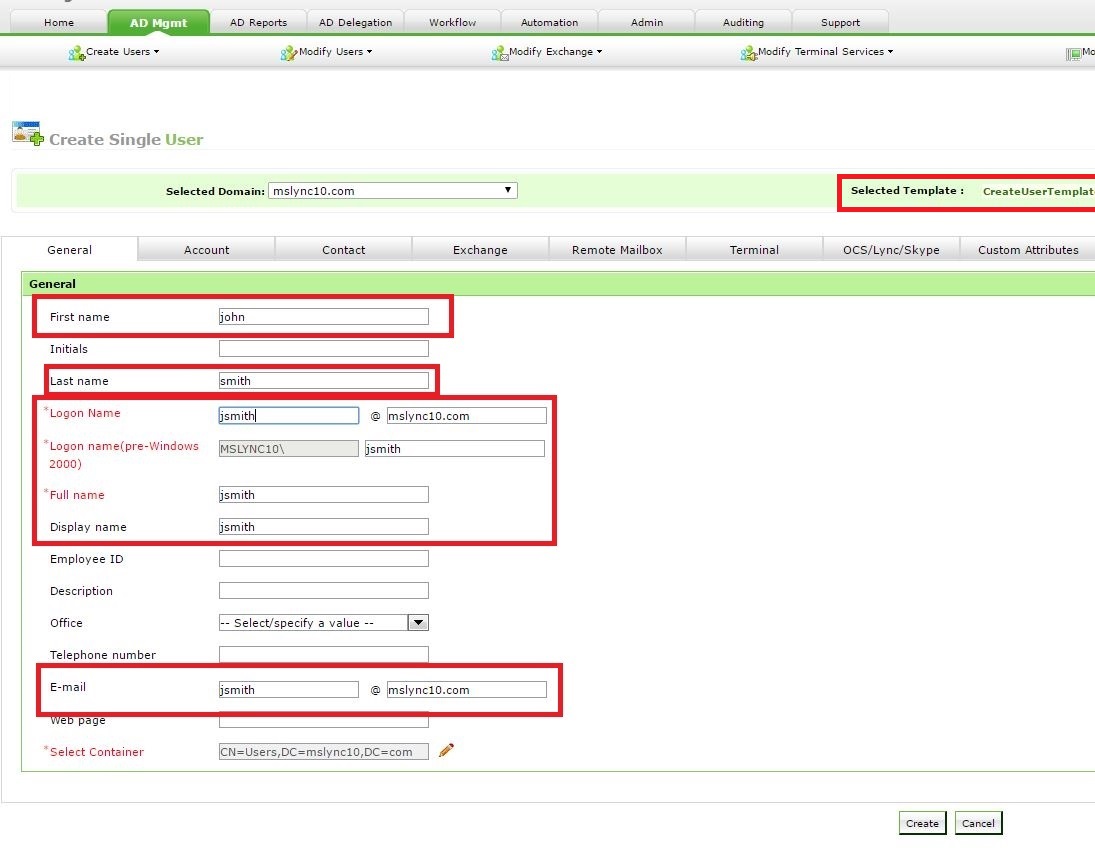Click the Cancel button

978,823
